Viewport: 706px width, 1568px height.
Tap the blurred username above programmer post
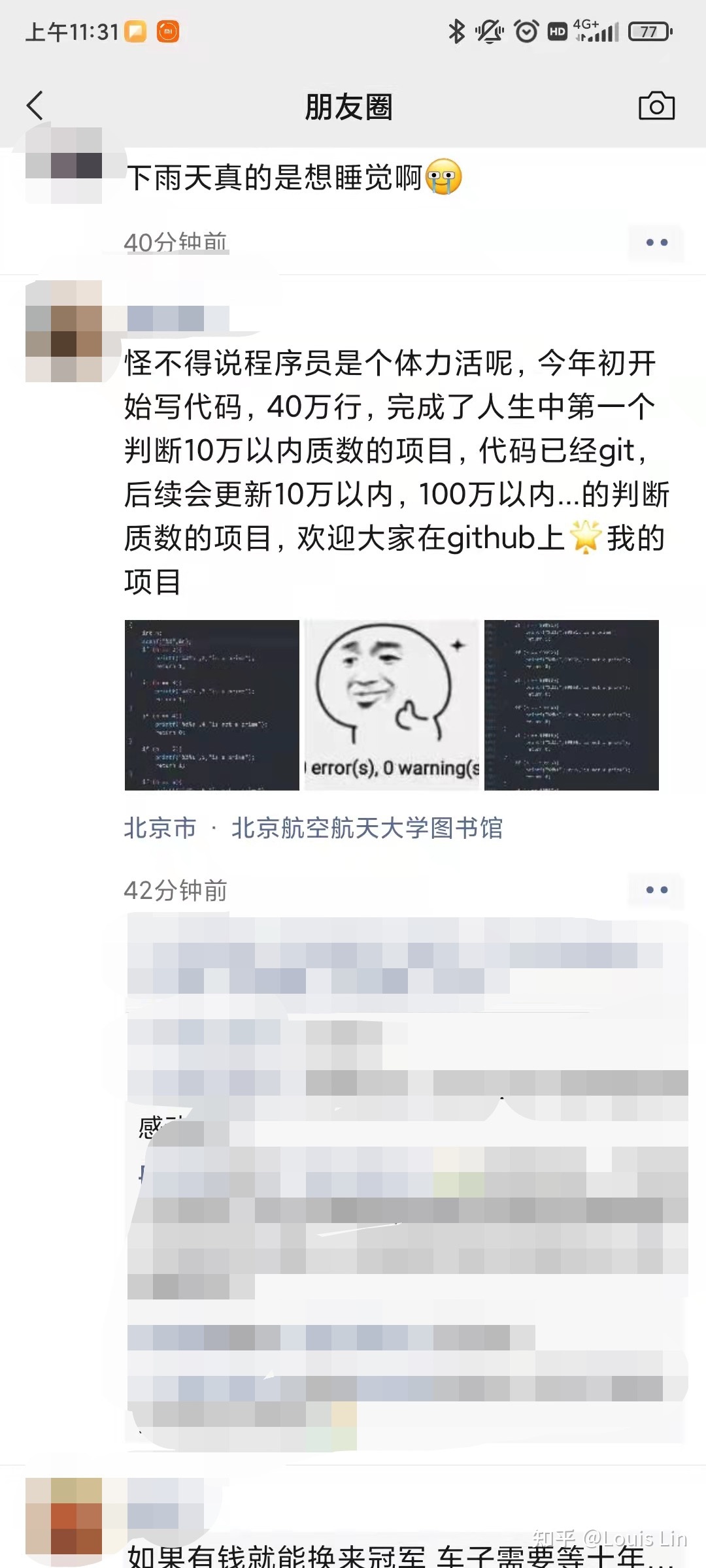point(177,319)
